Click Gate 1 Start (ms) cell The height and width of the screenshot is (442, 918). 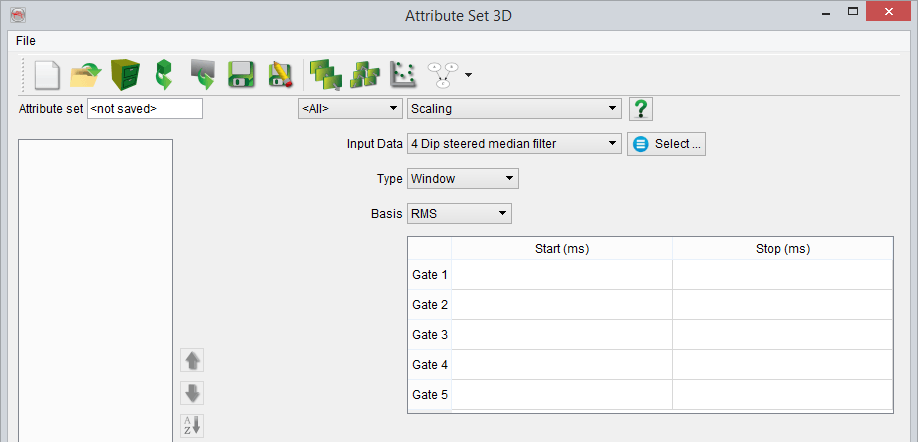[x=561, y=274]
